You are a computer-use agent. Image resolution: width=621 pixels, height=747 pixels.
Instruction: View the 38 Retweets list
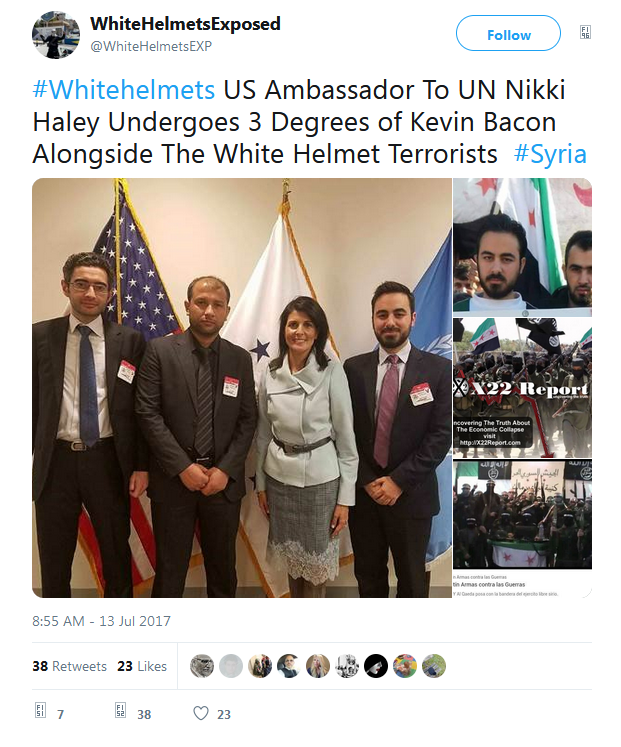pyautogui.click(x=70, y=666)
